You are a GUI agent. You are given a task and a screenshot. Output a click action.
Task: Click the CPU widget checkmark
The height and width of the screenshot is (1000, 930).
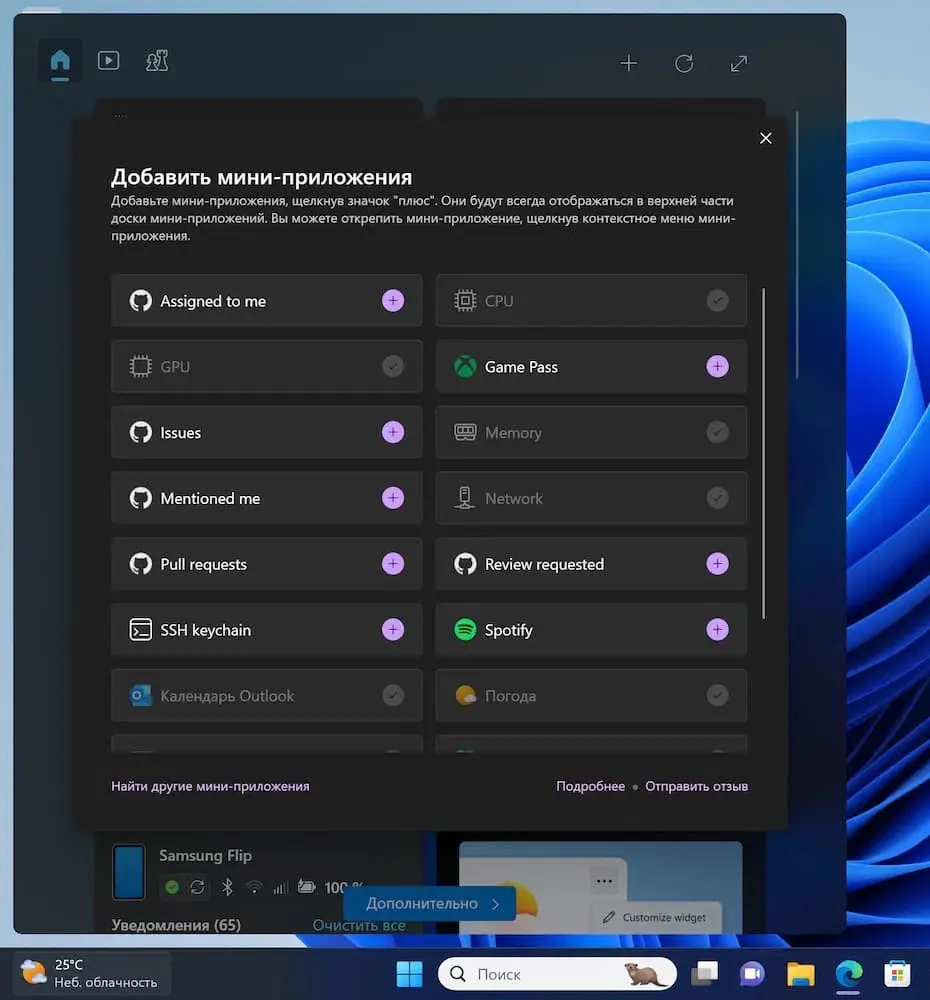click(x=717, y=301)
